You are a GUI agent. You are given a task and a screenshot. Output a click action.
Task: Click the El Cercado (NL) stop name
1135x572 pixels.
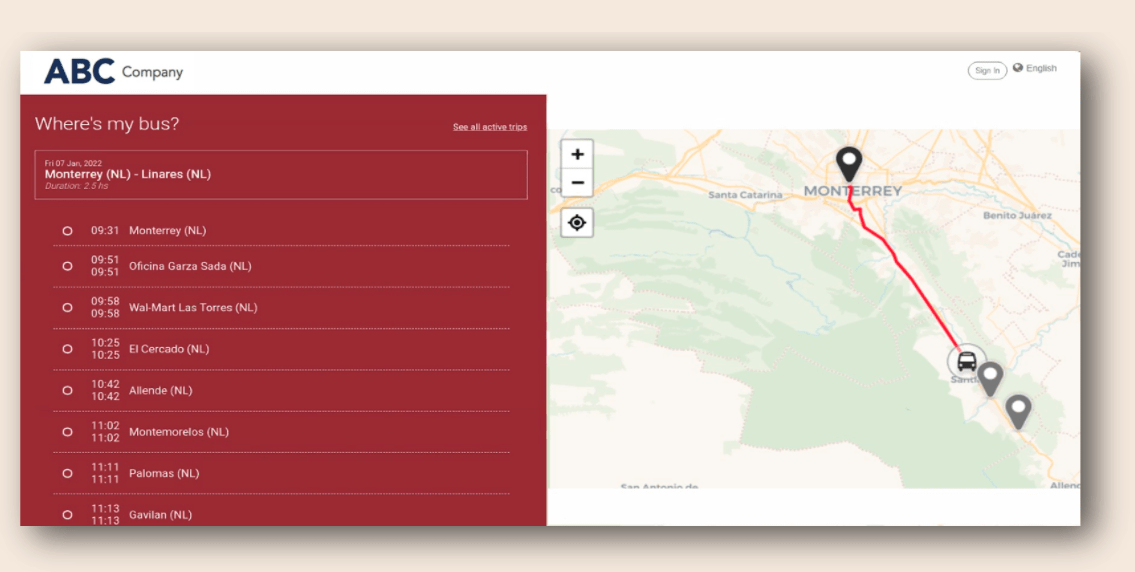coord(169,349)
